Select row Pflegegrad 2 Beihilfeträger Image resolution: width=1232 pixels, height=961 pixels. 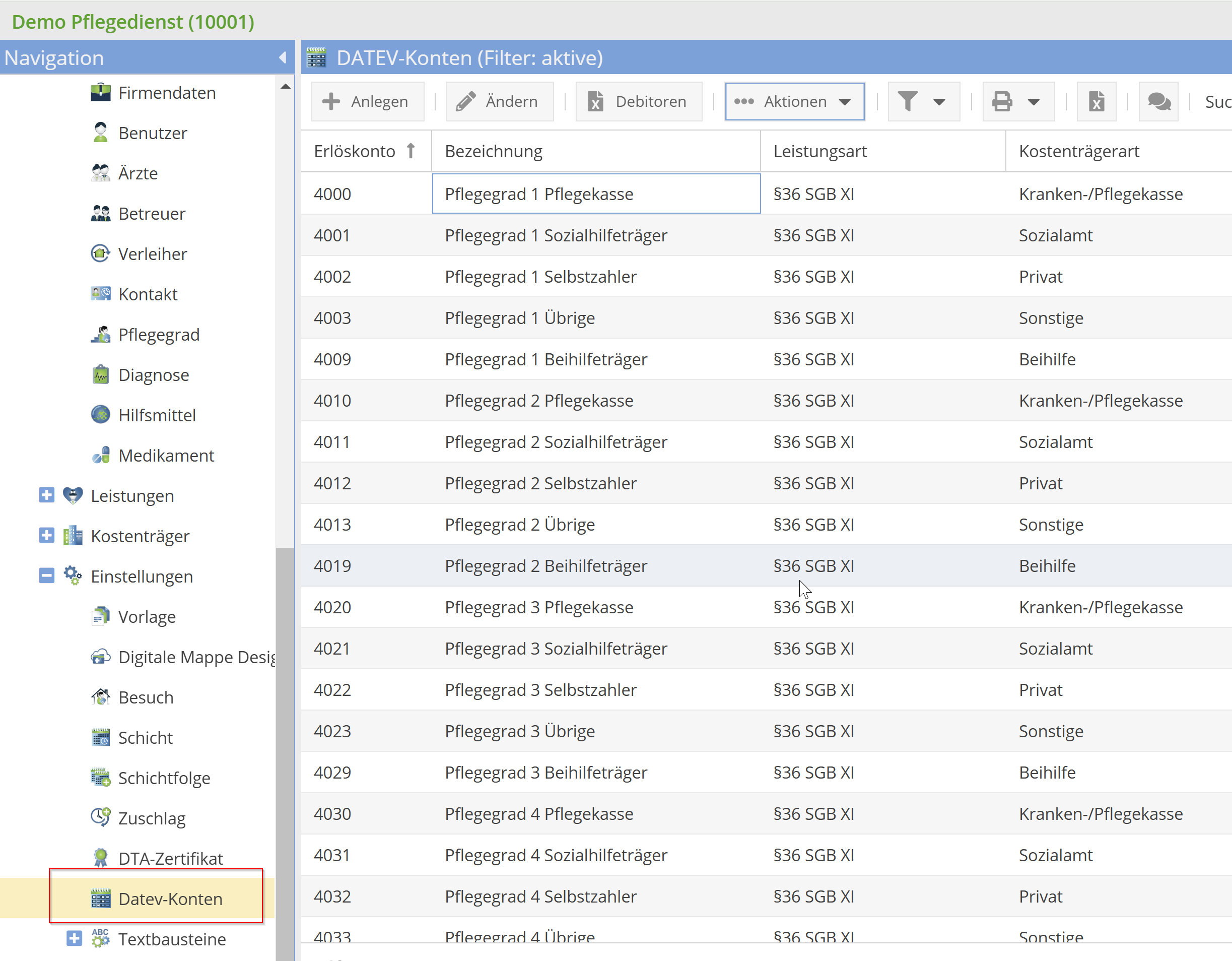pyautogui.click(x=767, y=565)
